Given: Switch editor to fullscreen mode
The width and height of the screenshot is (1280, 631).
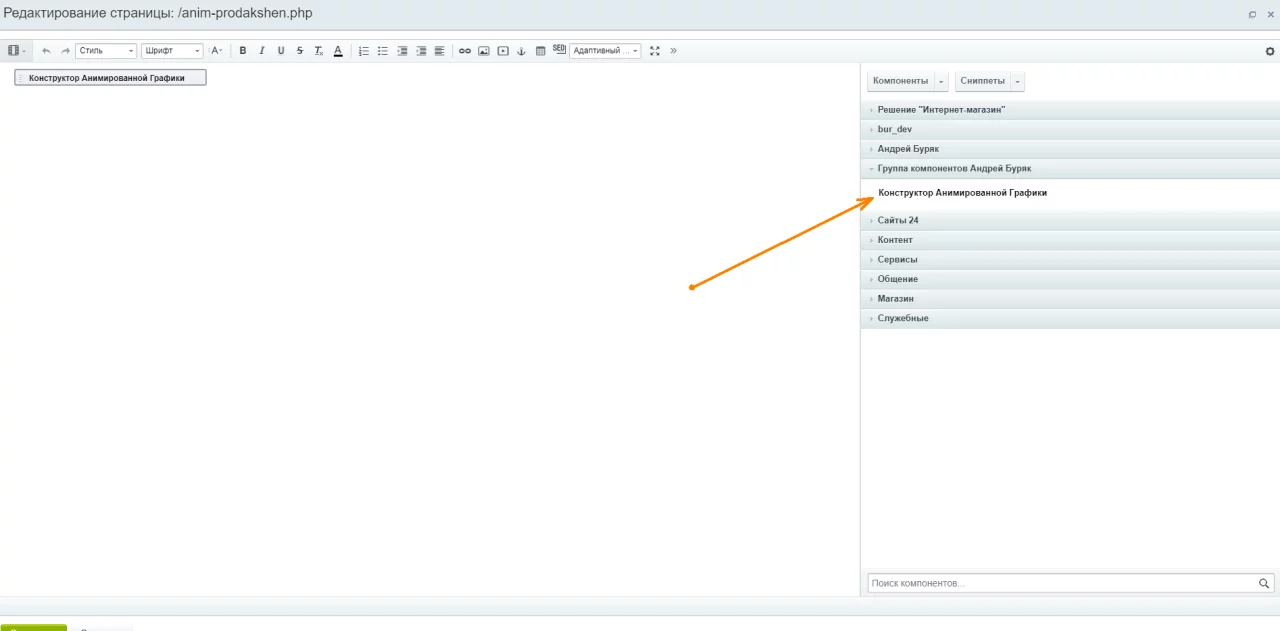Looking at the screenshot, I should coord(655,51).
